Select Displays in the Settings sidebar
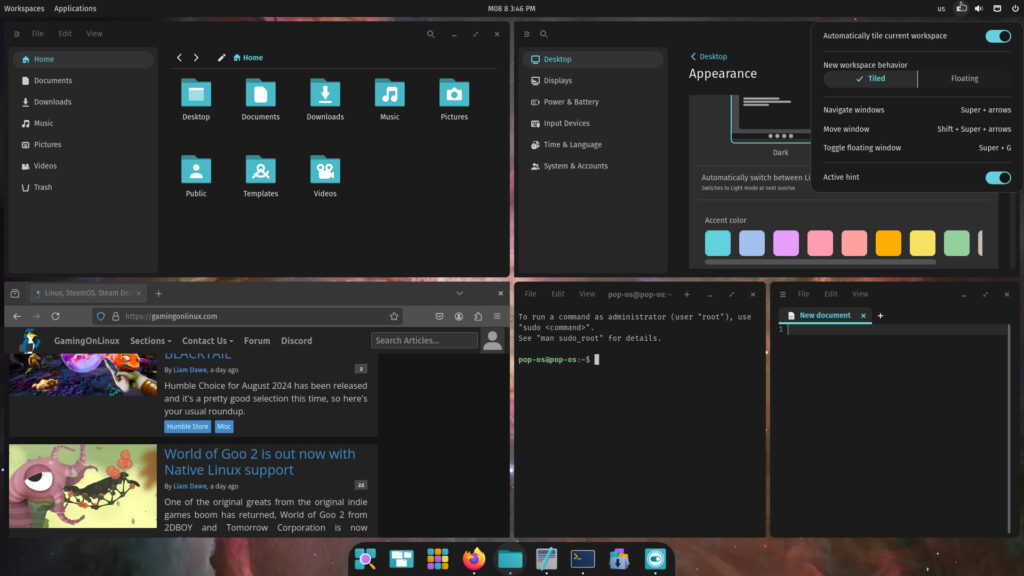This screenshot has height=576, width=1024. [557, 80]
